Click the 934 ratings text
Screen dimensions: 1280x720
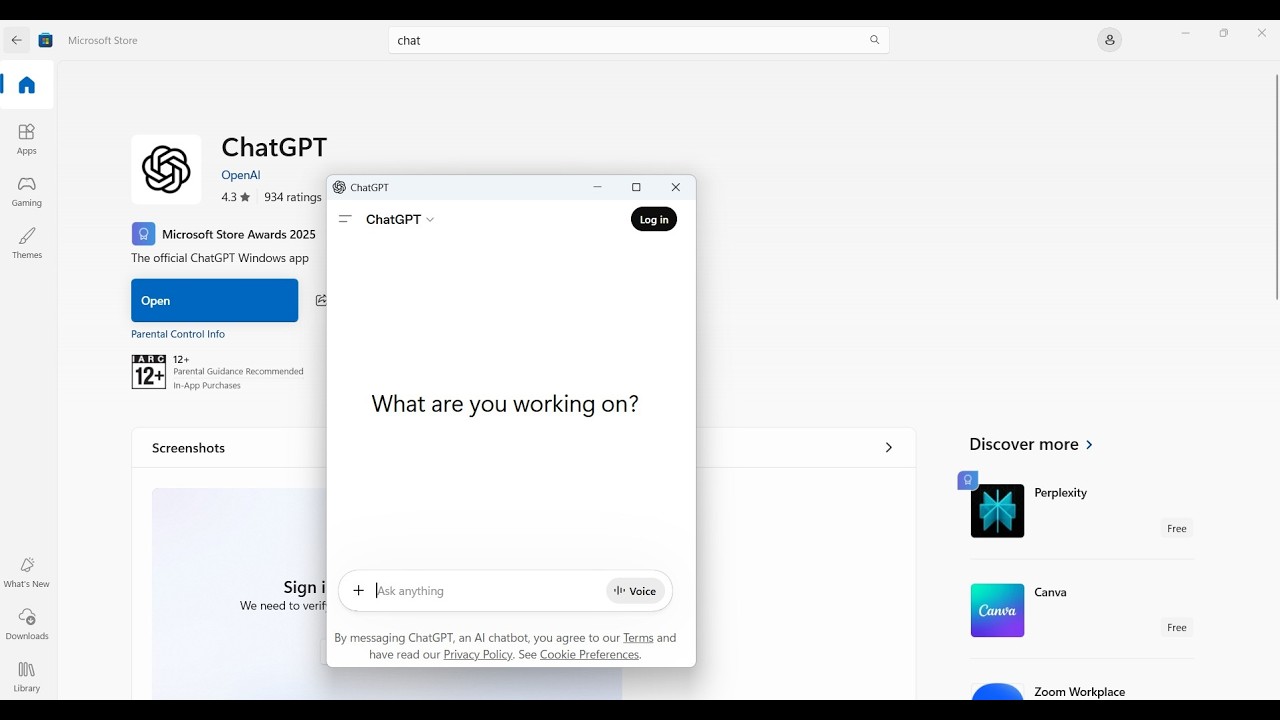[293, 197]
